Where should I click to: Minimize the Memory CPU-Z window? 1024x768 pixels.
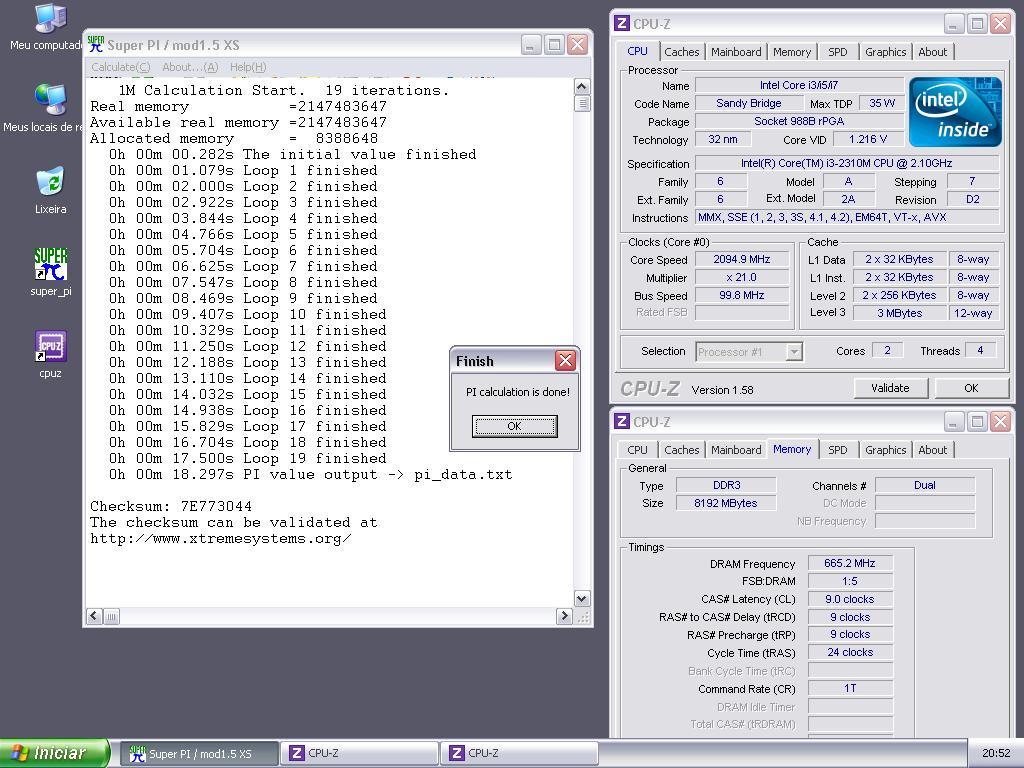(954, 422)
